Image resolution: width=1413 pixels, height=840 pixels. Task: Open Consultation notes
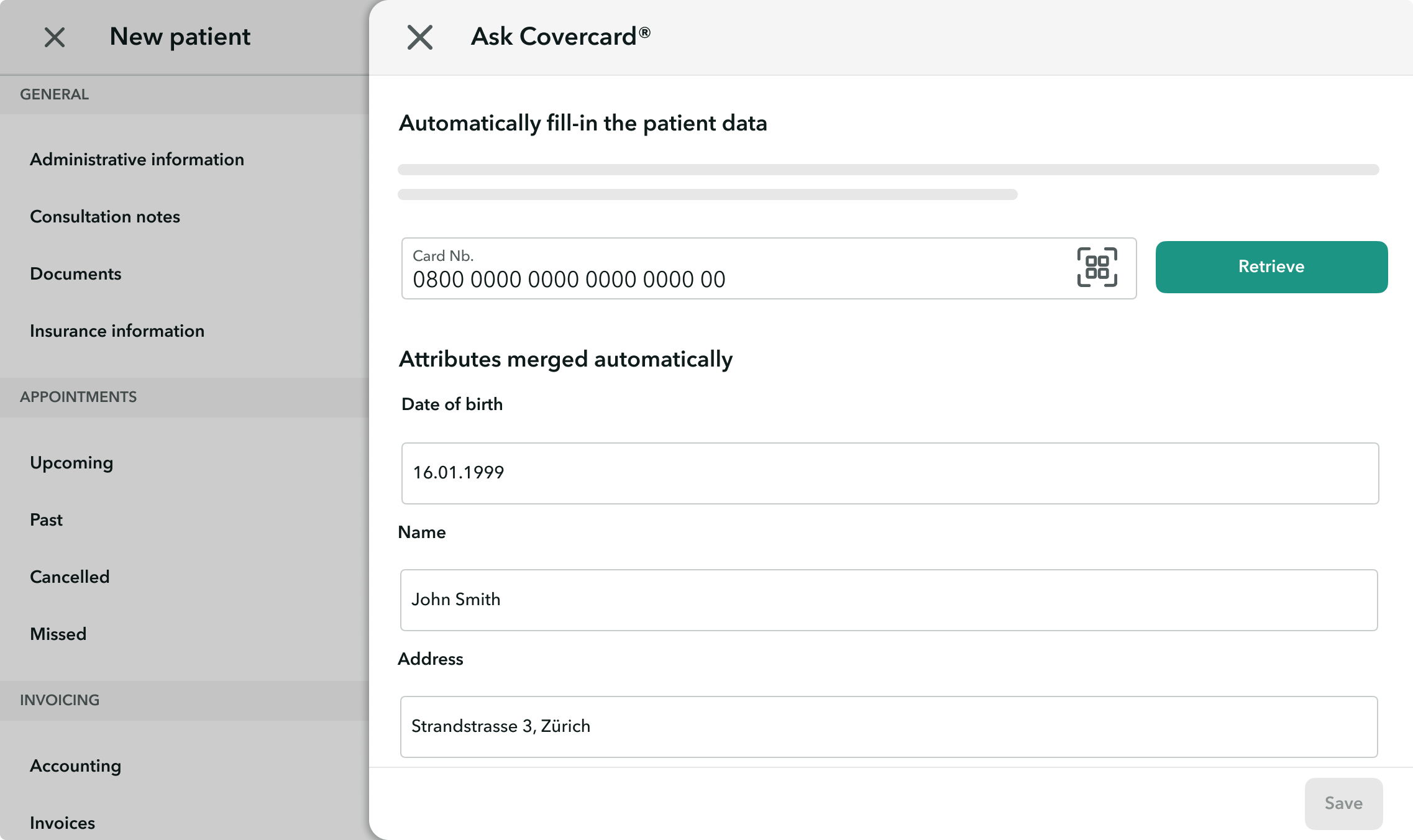(105, 216)
